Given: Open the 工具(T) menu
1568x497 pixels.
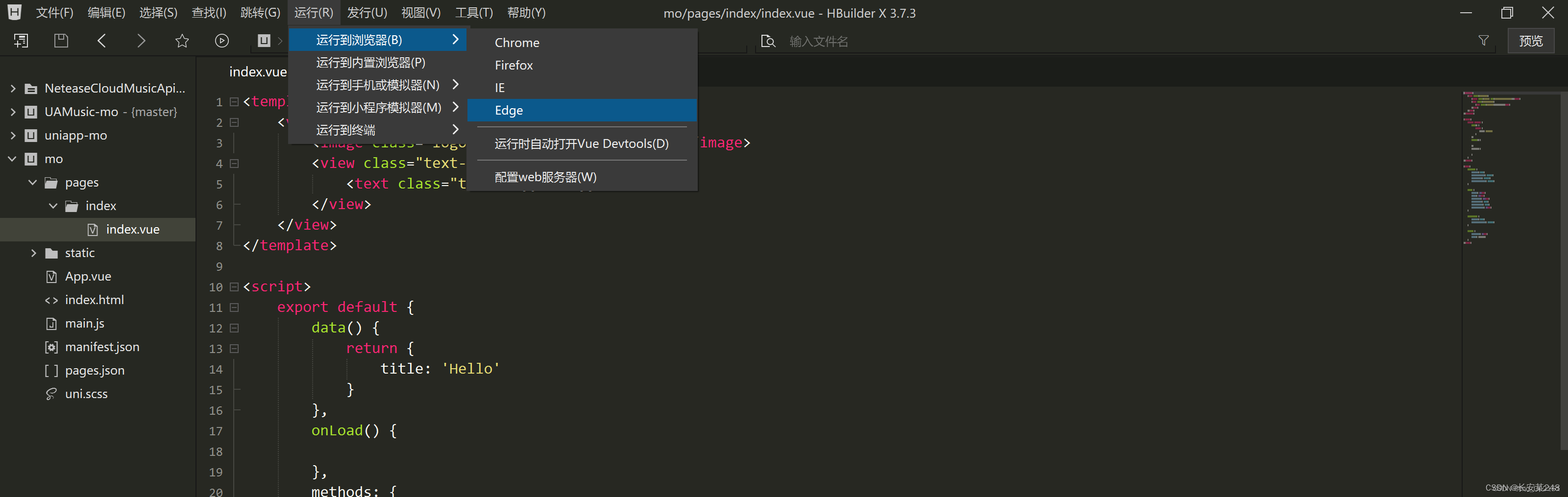Looking at the screenshot, I should point(474,13).
